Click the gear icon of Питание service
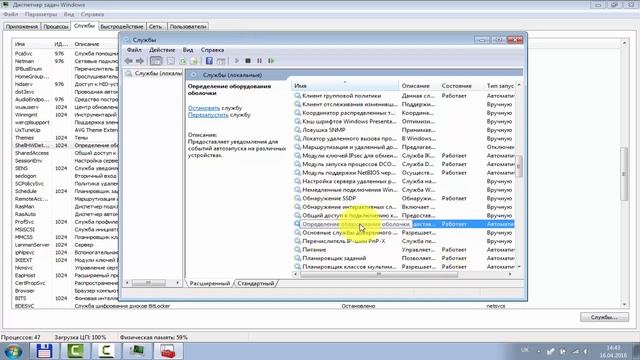 click(298, 249)
